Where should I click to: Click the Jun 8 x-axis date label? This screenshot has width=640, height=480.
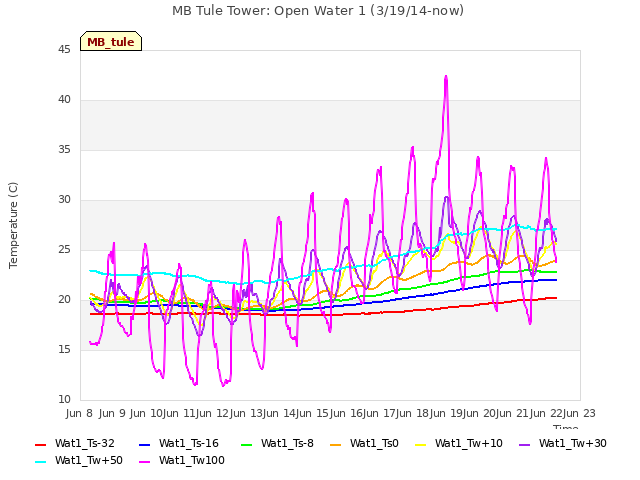[79, 413]
